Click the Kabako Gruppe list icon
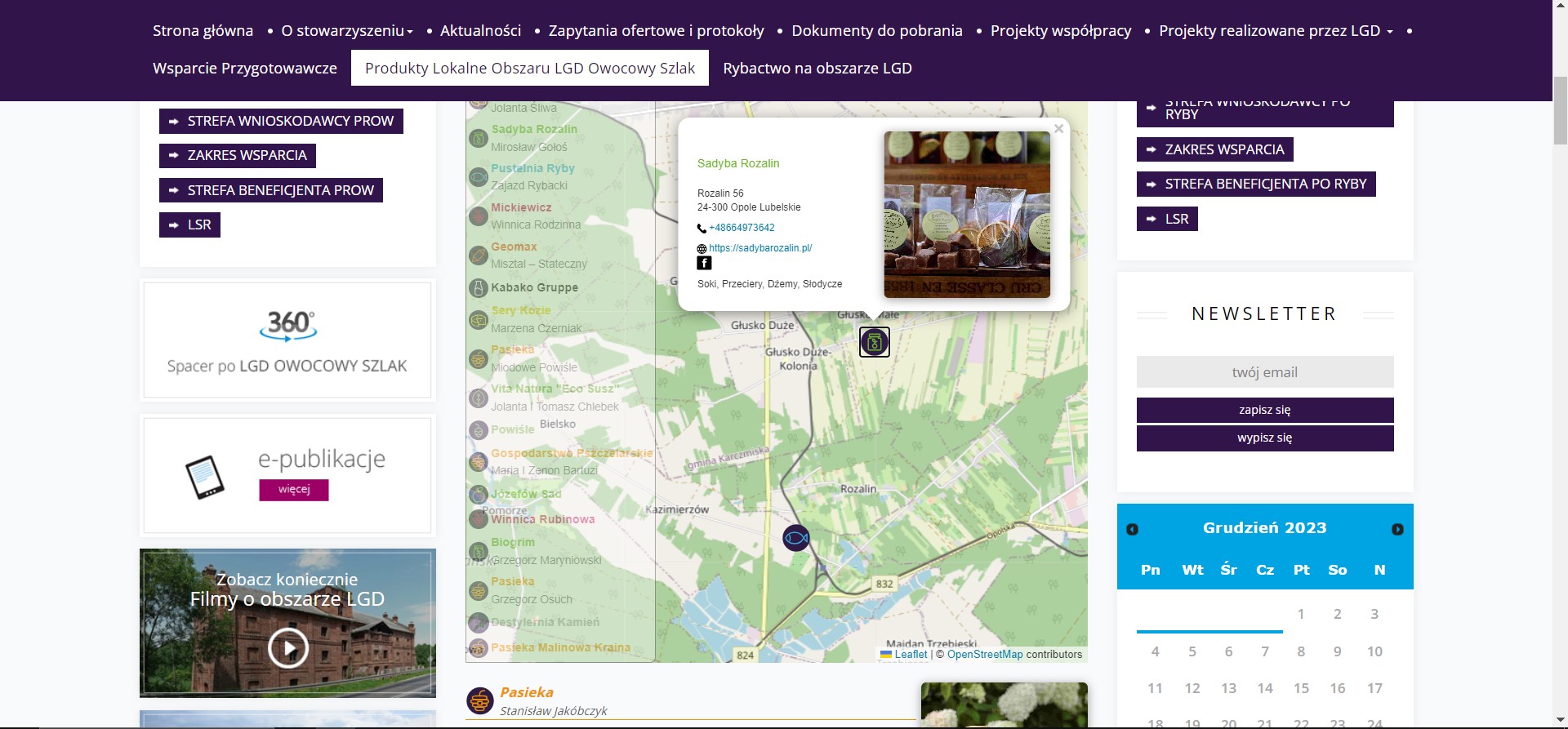 [x=479, y=288]
